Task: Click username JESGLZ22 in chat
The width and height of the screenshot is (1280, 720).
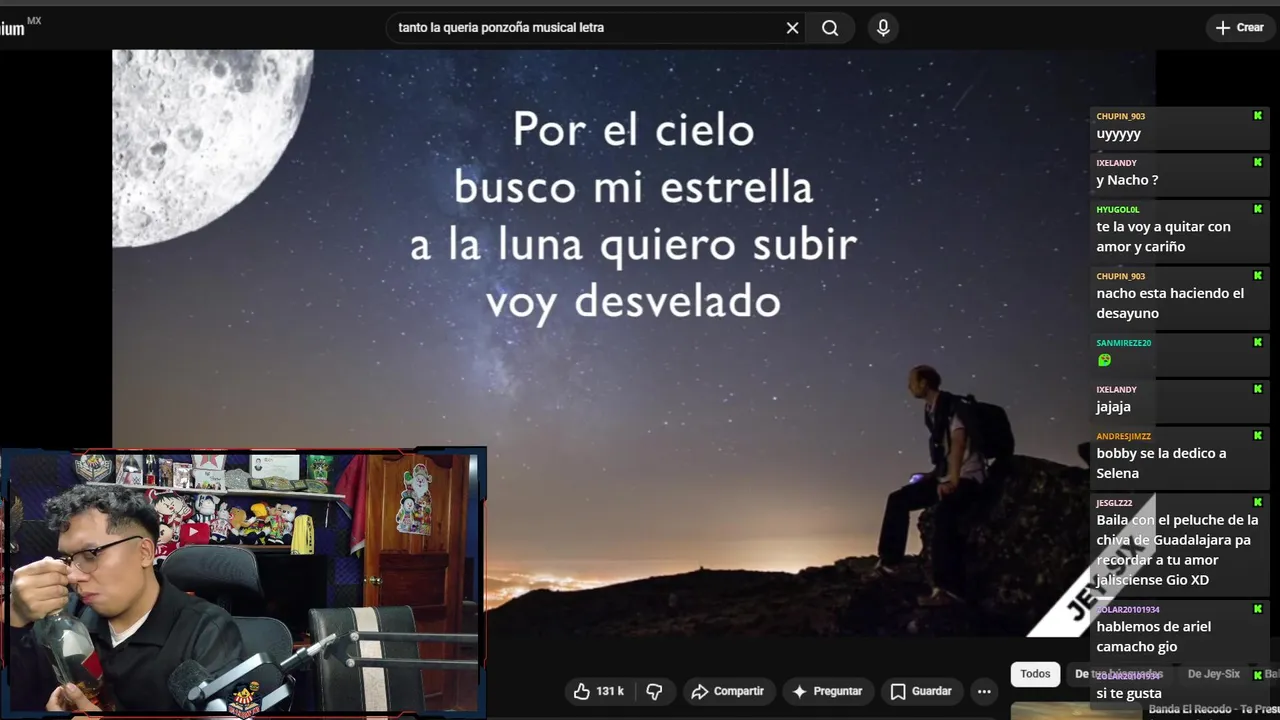Action: pos(1114,503)
